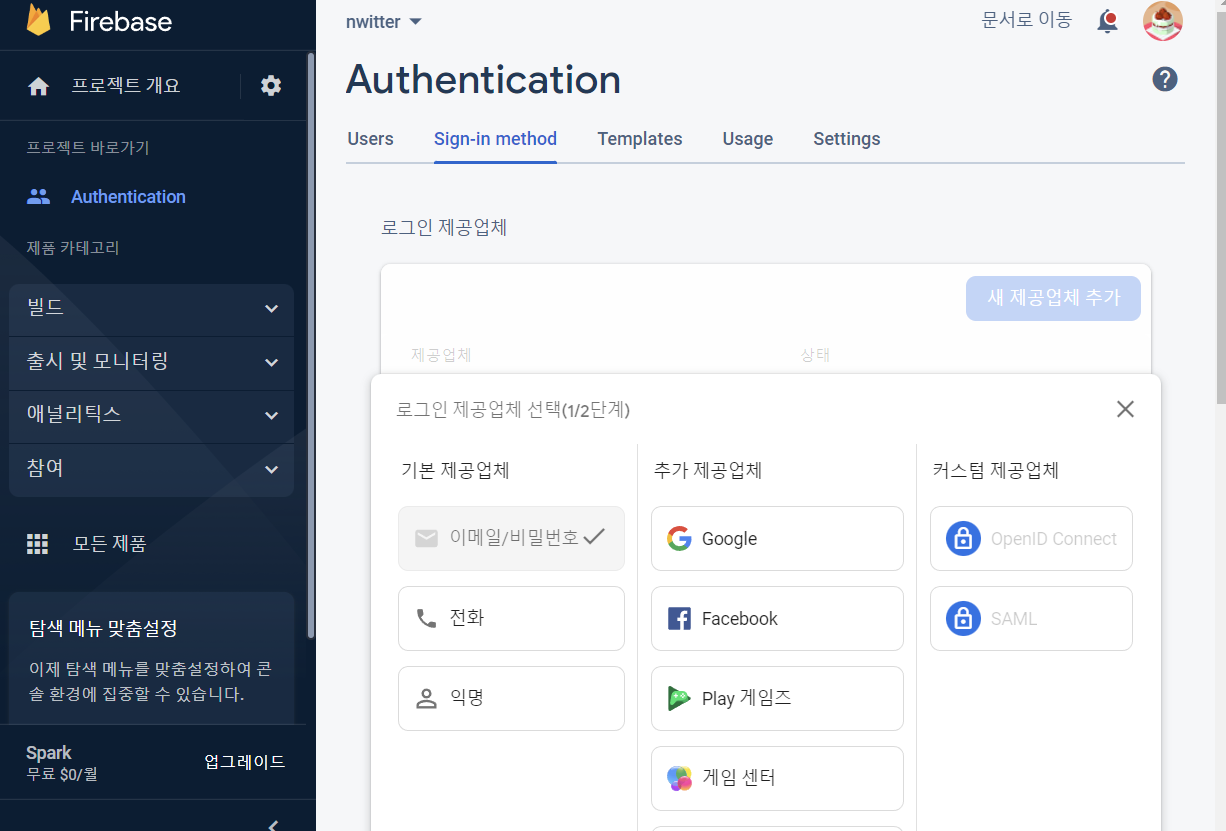Click the Firebase flame logo
The image size is (1226, 831).
click(38, 20)
